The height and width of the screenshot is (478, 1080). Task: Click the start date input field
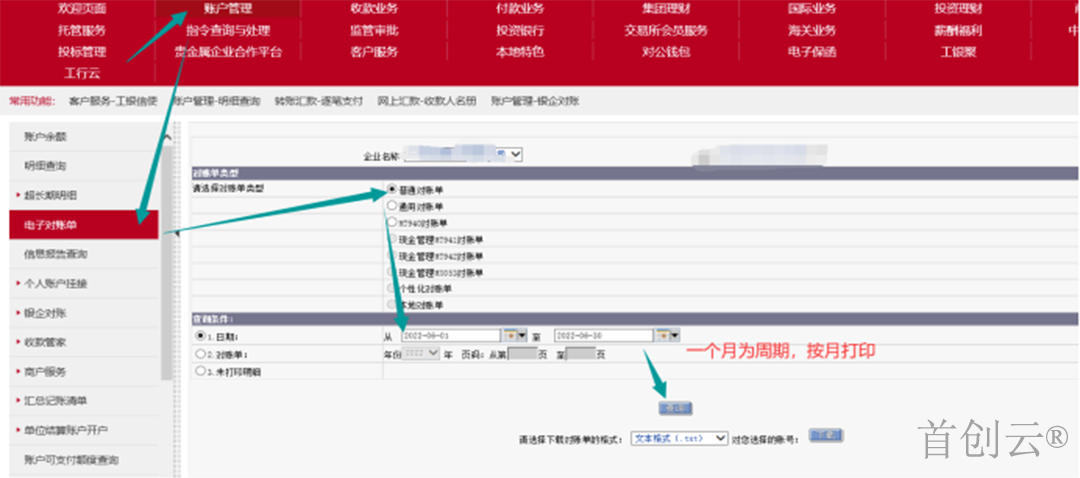(x=451, y=335)
